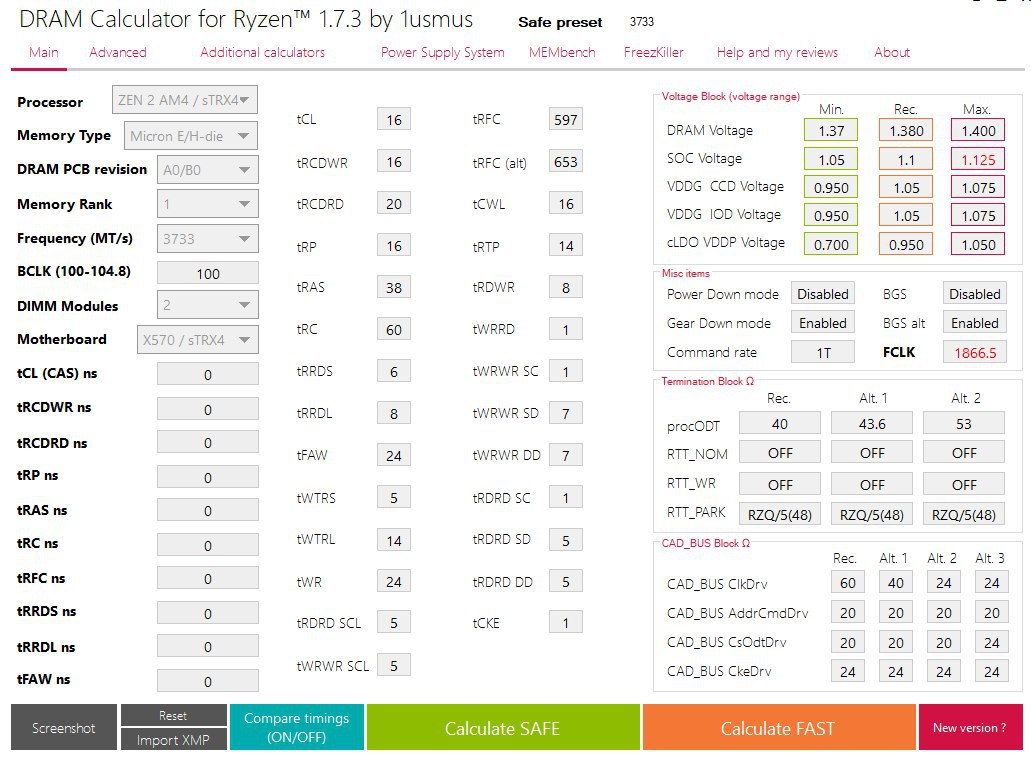
Task: Click the tCL (CAS) ns field
Action: (x=207, y=374)
